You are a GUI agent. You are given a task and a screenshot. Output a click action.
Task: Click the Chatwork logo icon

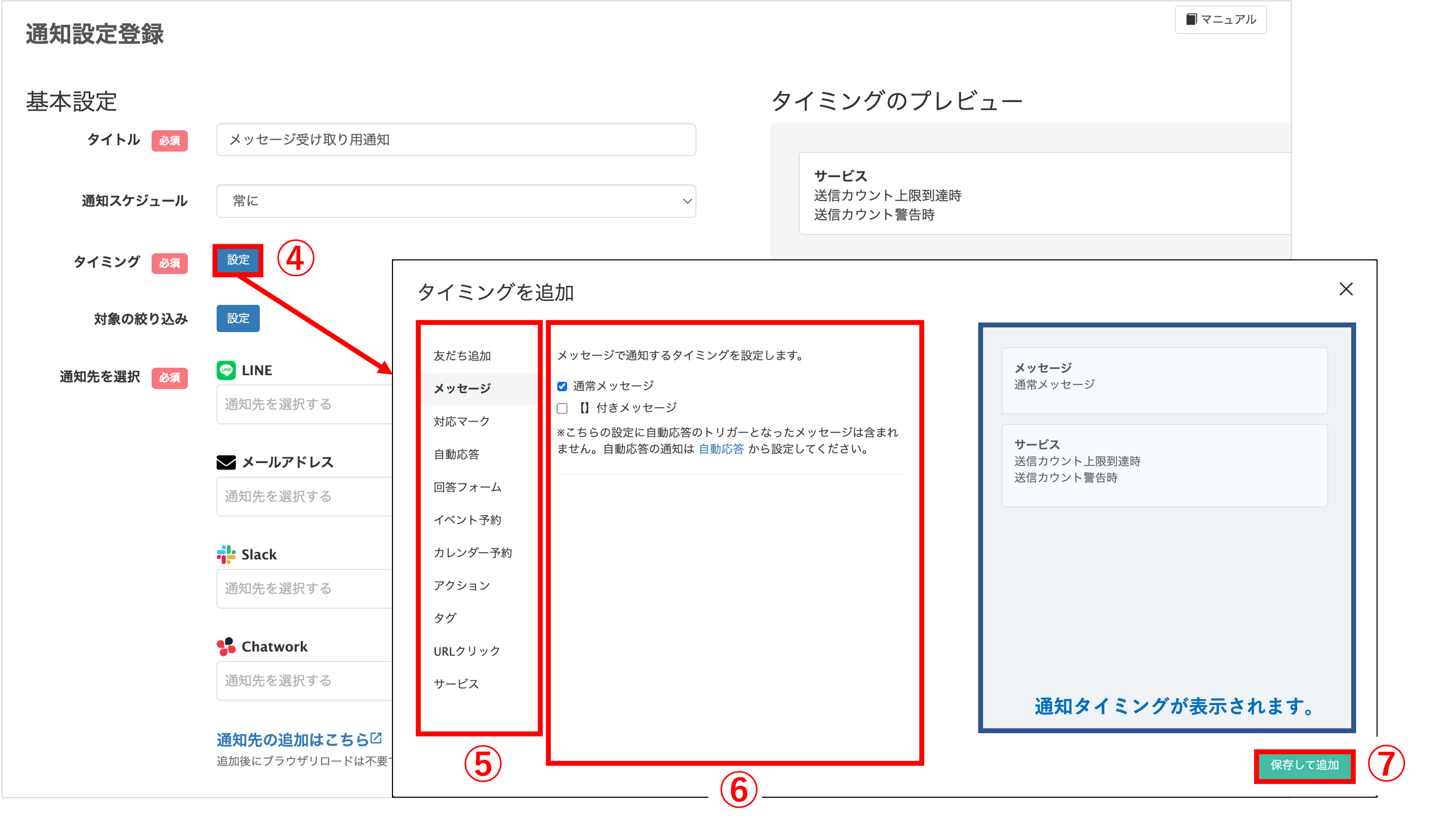pyautogui.click(x=226, y=647)
